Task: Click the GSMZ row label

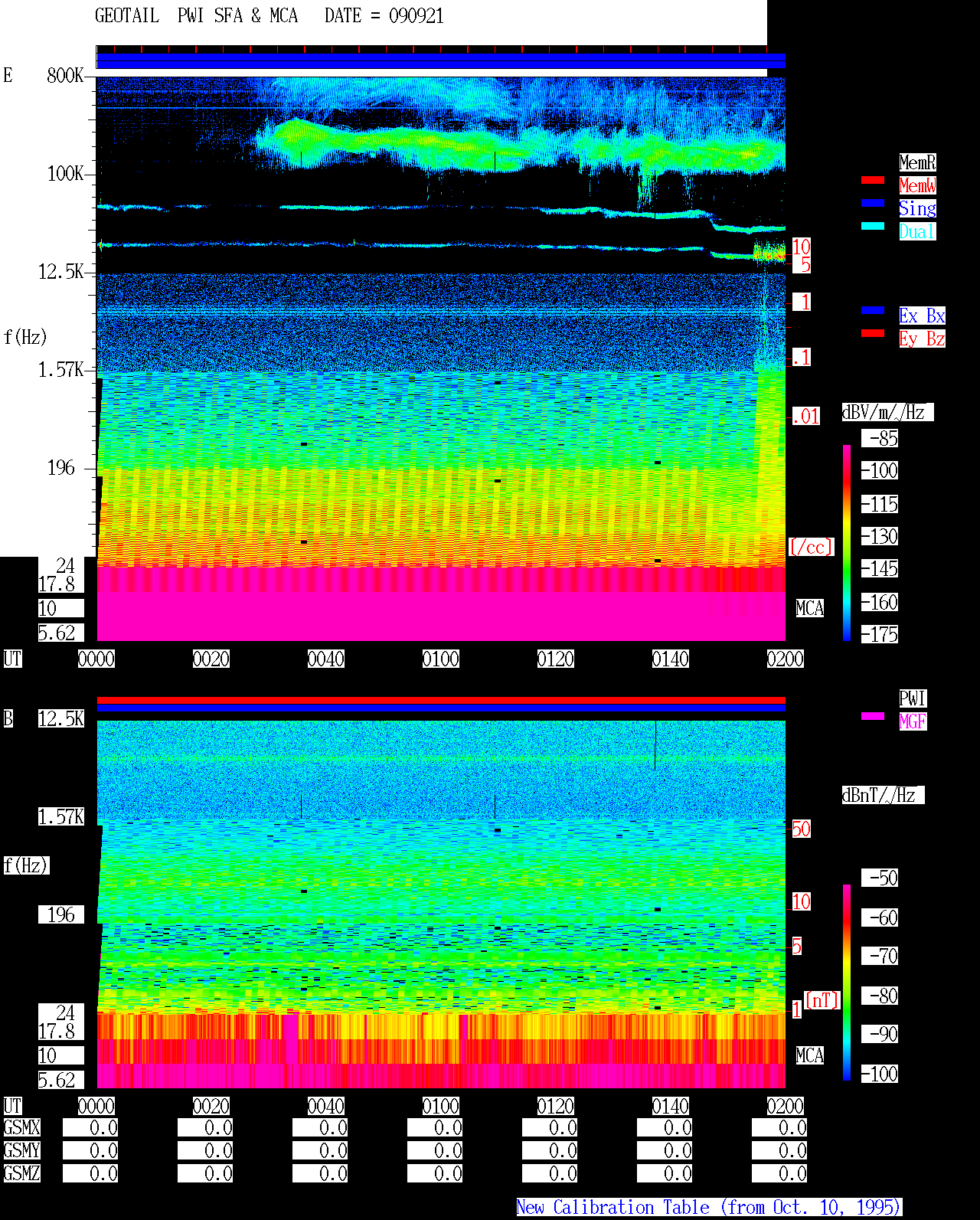Action: point(21,1173)
